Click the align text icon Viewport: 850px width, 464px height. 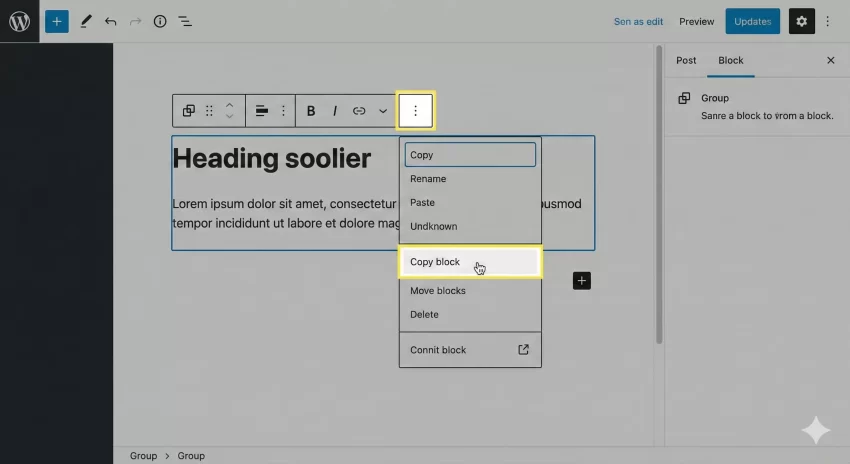click(x=262, y=111)
